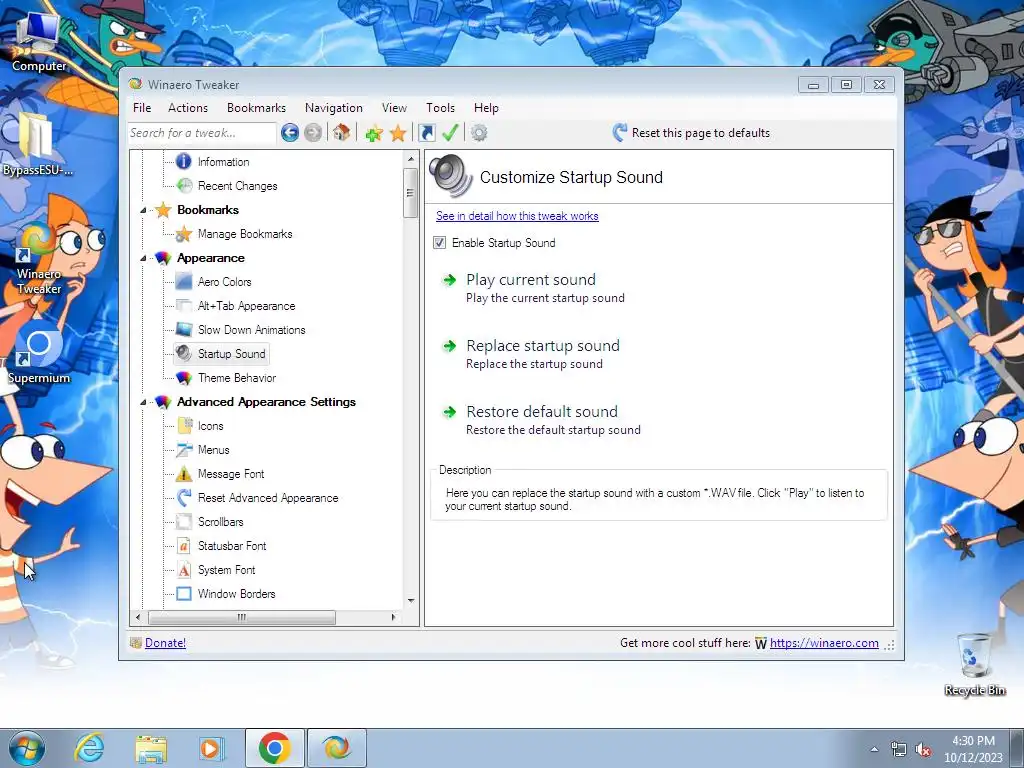Open the Tools menu

click(x=441, y=108)
